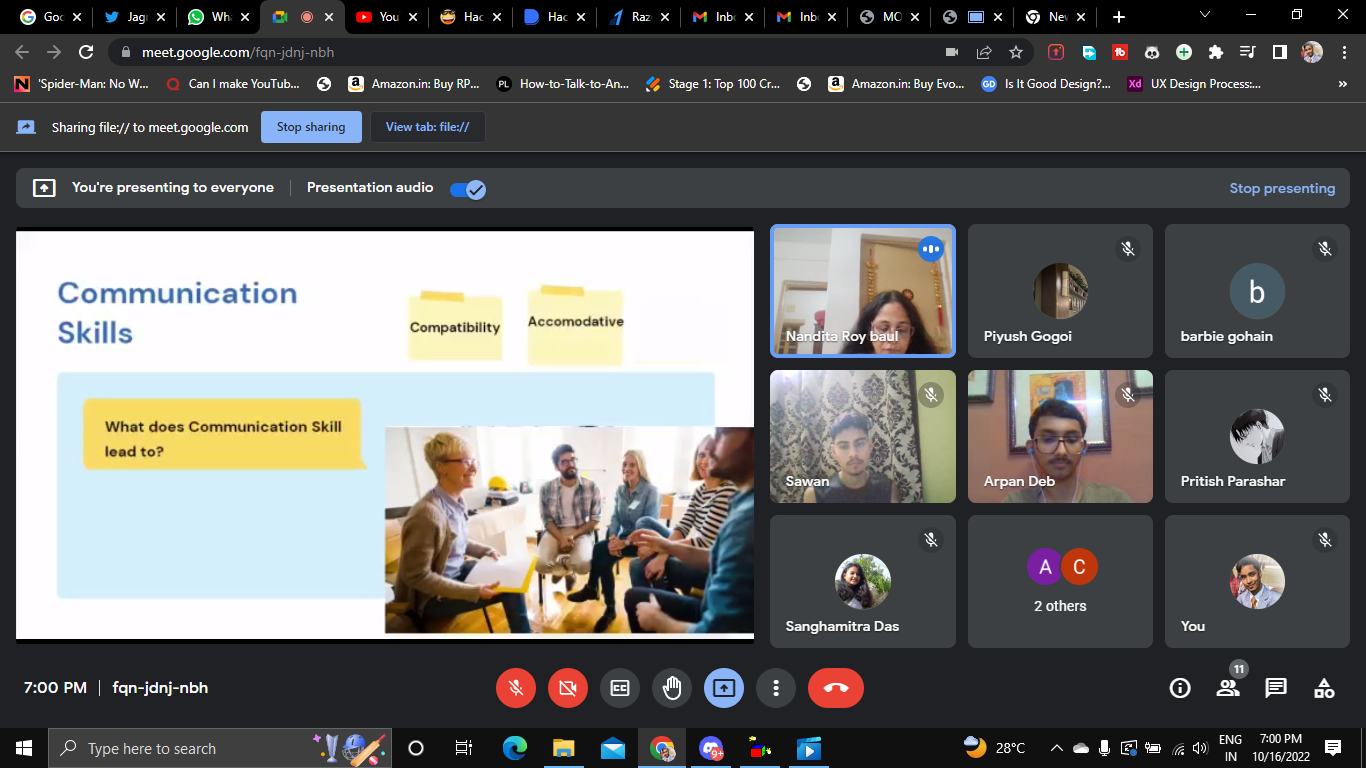Viewport: 1366px width, 768px height.
Task: Expand the hidden bookmarks chevron
Action: [x=1342, y=84]
